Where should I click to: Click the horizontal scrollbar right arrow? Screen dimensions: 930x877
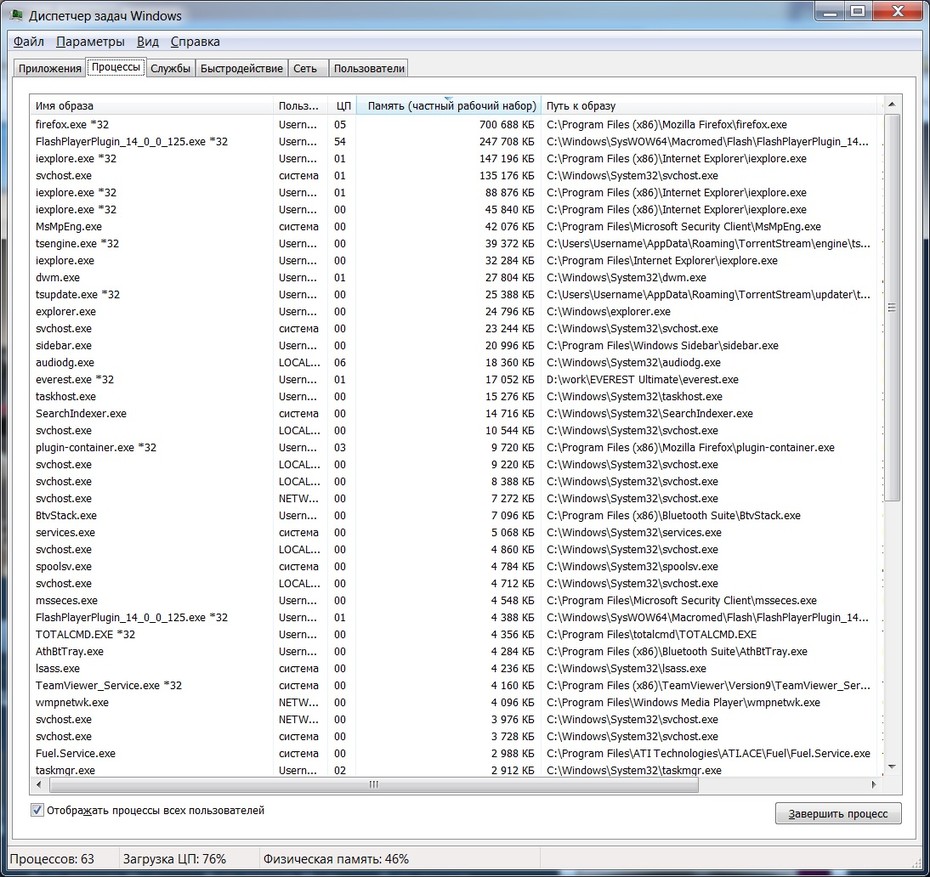tap(874, 784)
